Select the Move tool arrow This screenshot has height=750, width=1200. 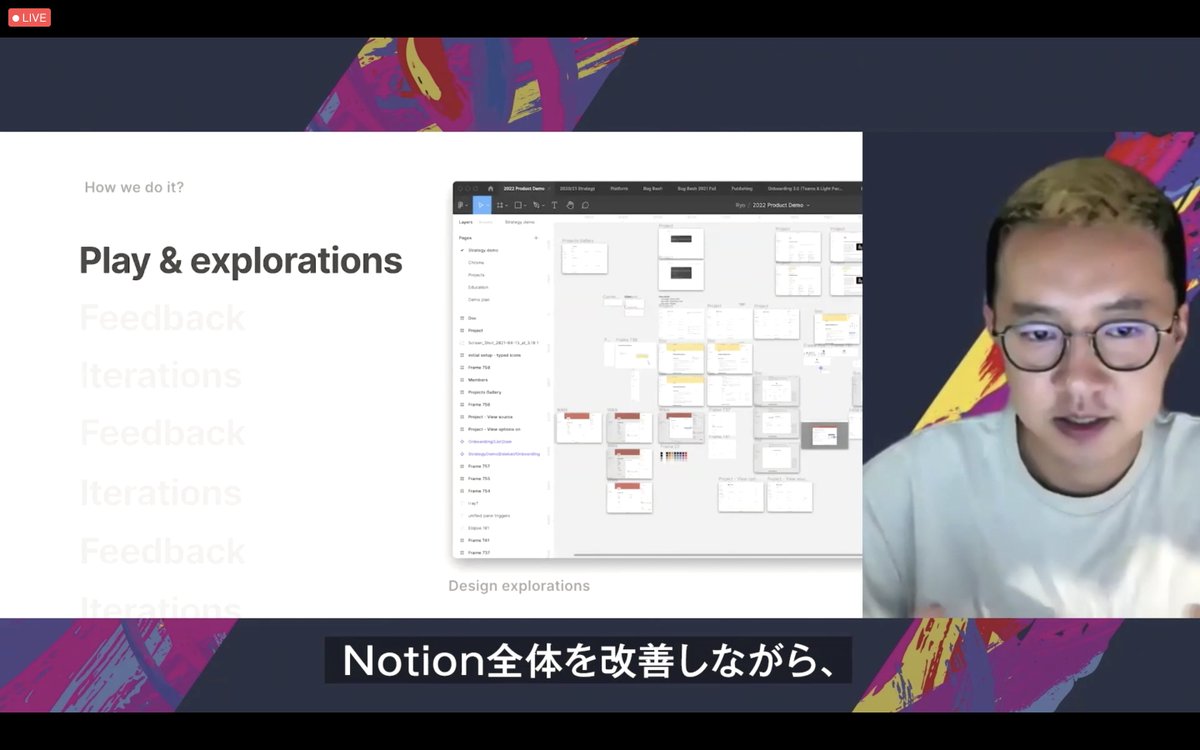click(x=480, y=205)
